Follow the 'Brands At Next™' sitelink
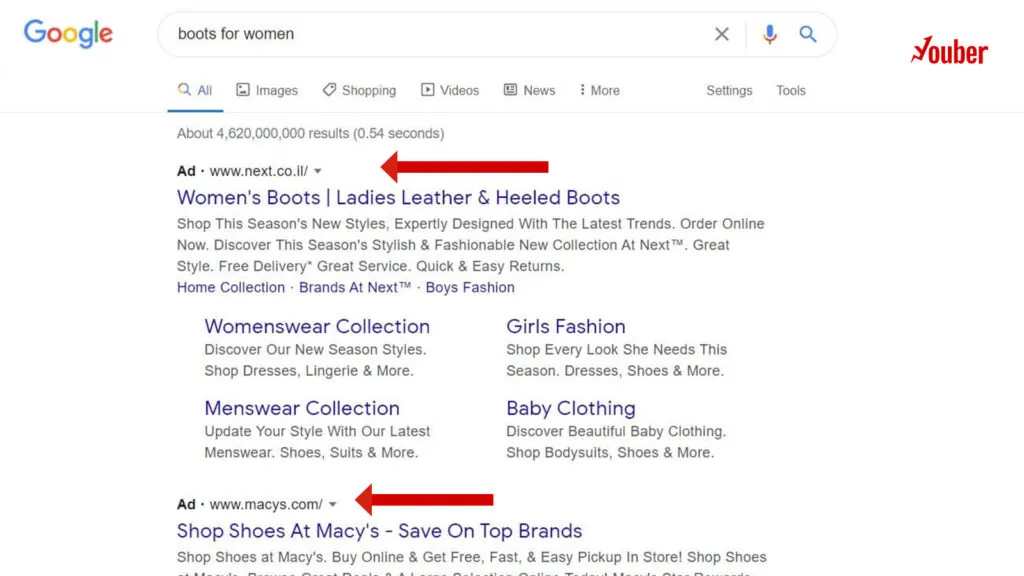The width and height of the screenshot is (1024, 576). [x=355, y=287]
